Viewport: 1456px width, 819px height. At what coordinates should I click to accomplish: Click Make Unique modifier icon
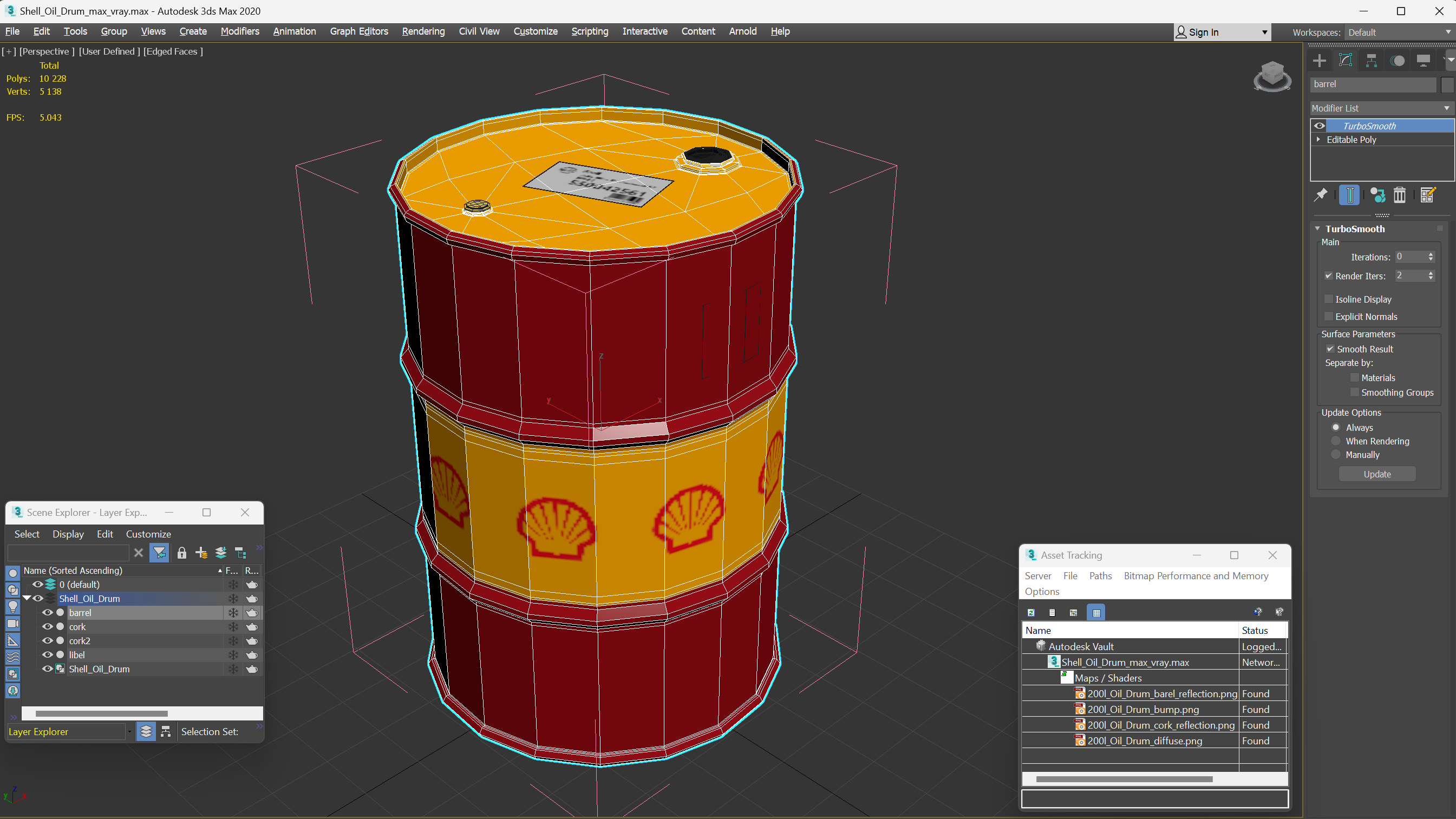click(x=1377, y=195)
